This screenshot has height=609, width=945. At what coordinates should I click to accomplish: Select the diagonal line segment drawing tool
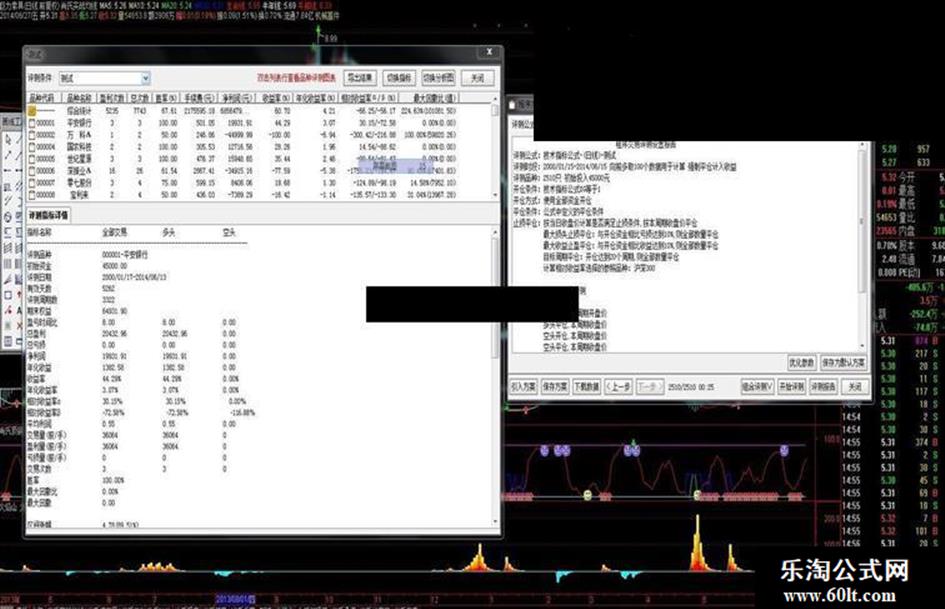[x=8, y=155]
